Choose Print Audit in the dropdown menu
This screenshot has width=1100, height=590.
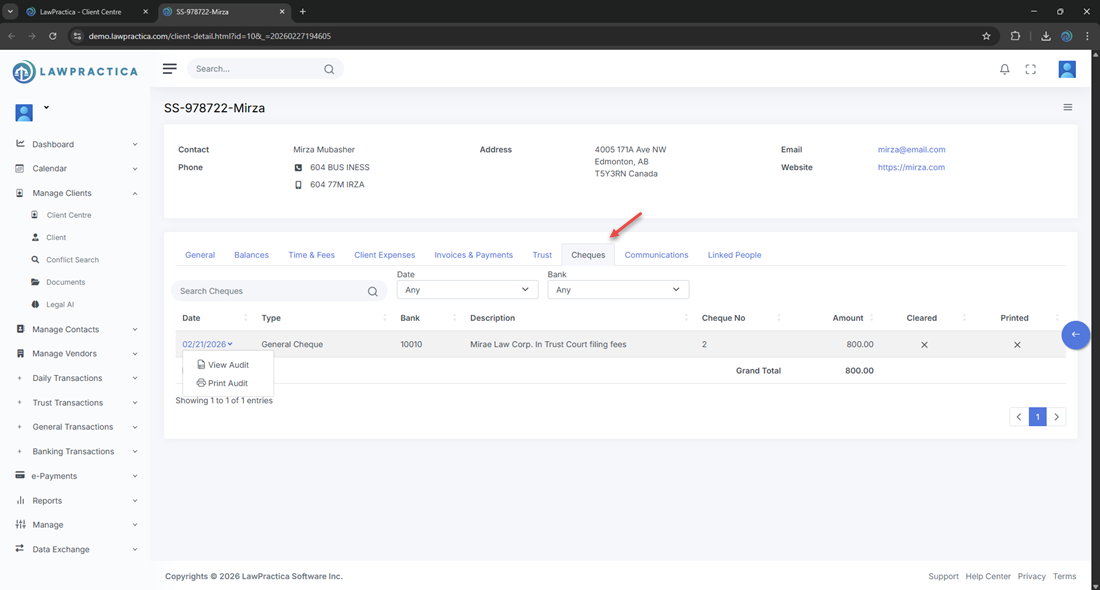click(x=227, y=383)
